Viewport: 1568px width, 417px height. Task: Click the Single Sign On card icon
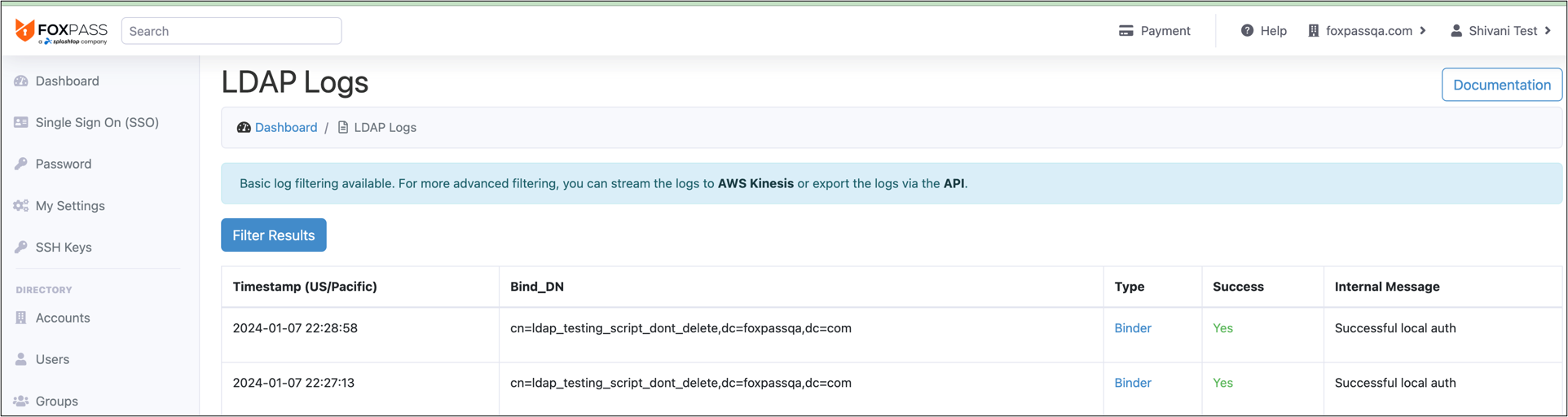point(21,122)
